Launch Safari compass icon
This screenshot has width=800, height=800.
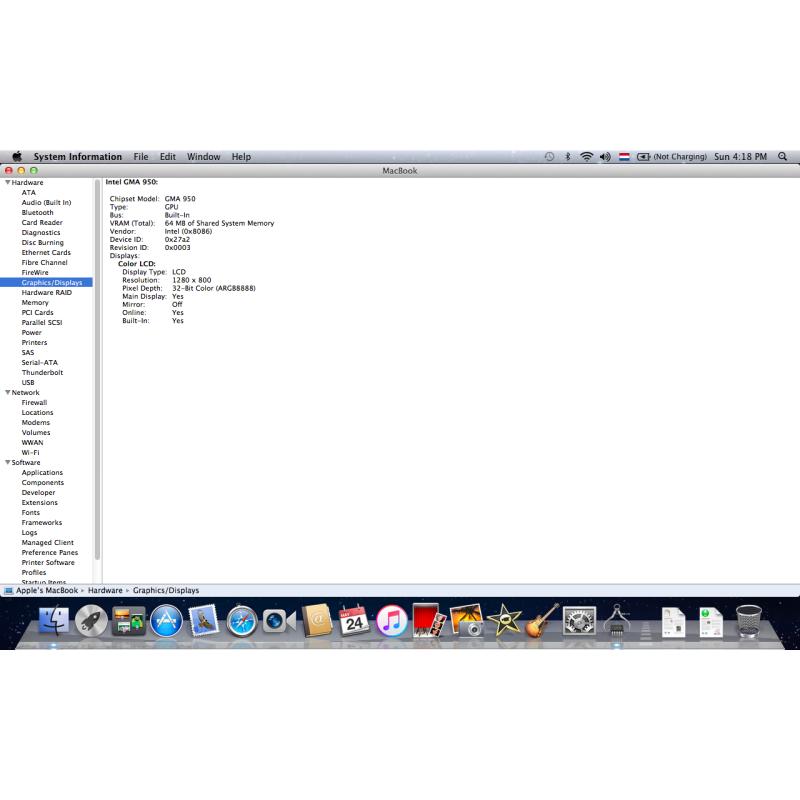(242, 621)
